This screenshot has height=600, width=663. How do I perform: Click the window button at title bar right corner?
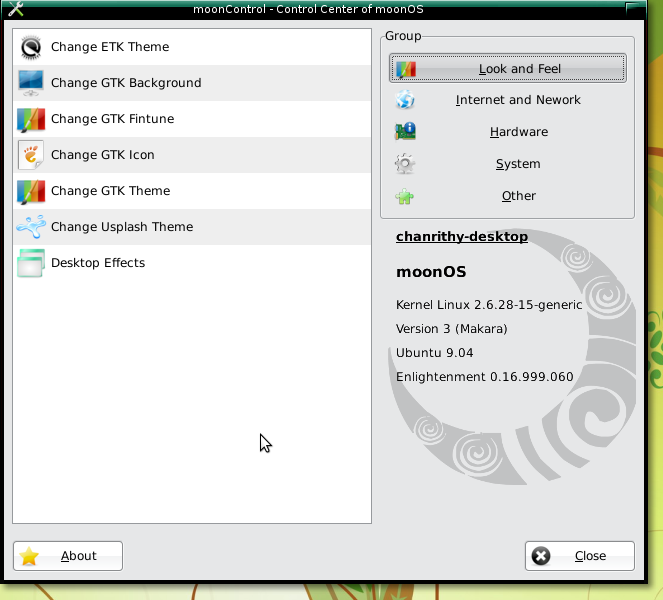[x=634, y=8]
